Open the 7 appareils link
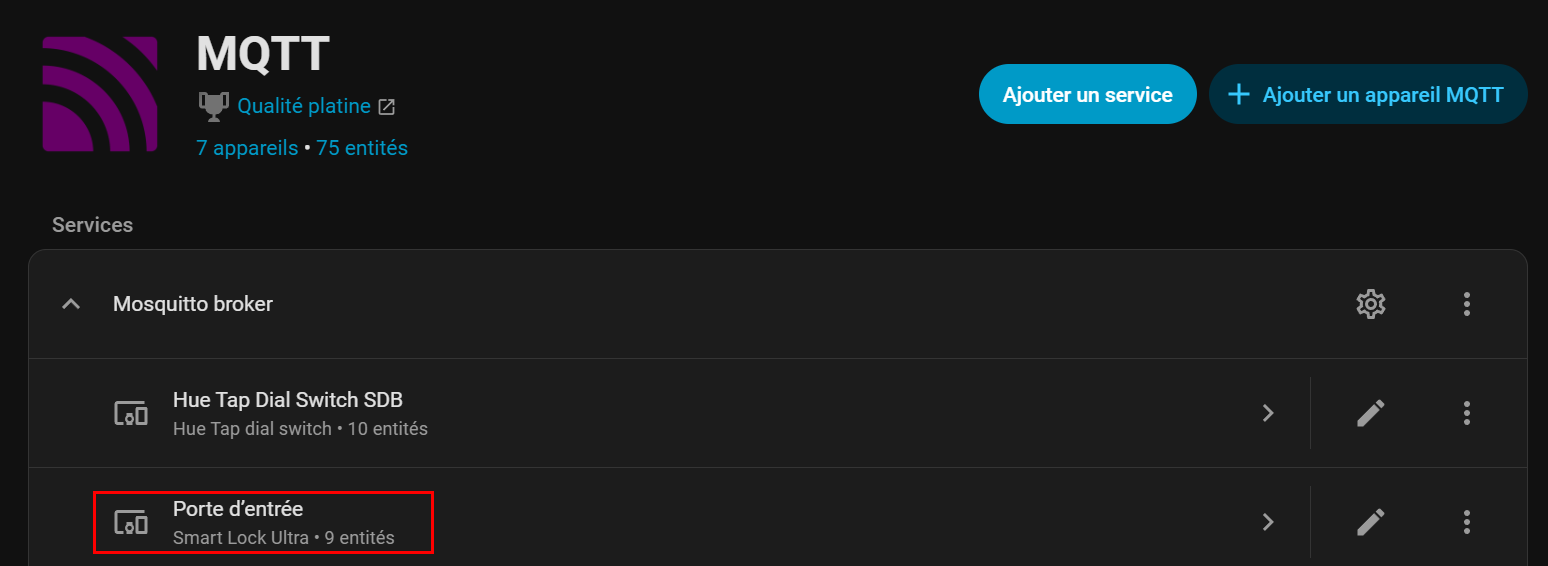This screenshot has width=1548, height=566. (247, 148)
